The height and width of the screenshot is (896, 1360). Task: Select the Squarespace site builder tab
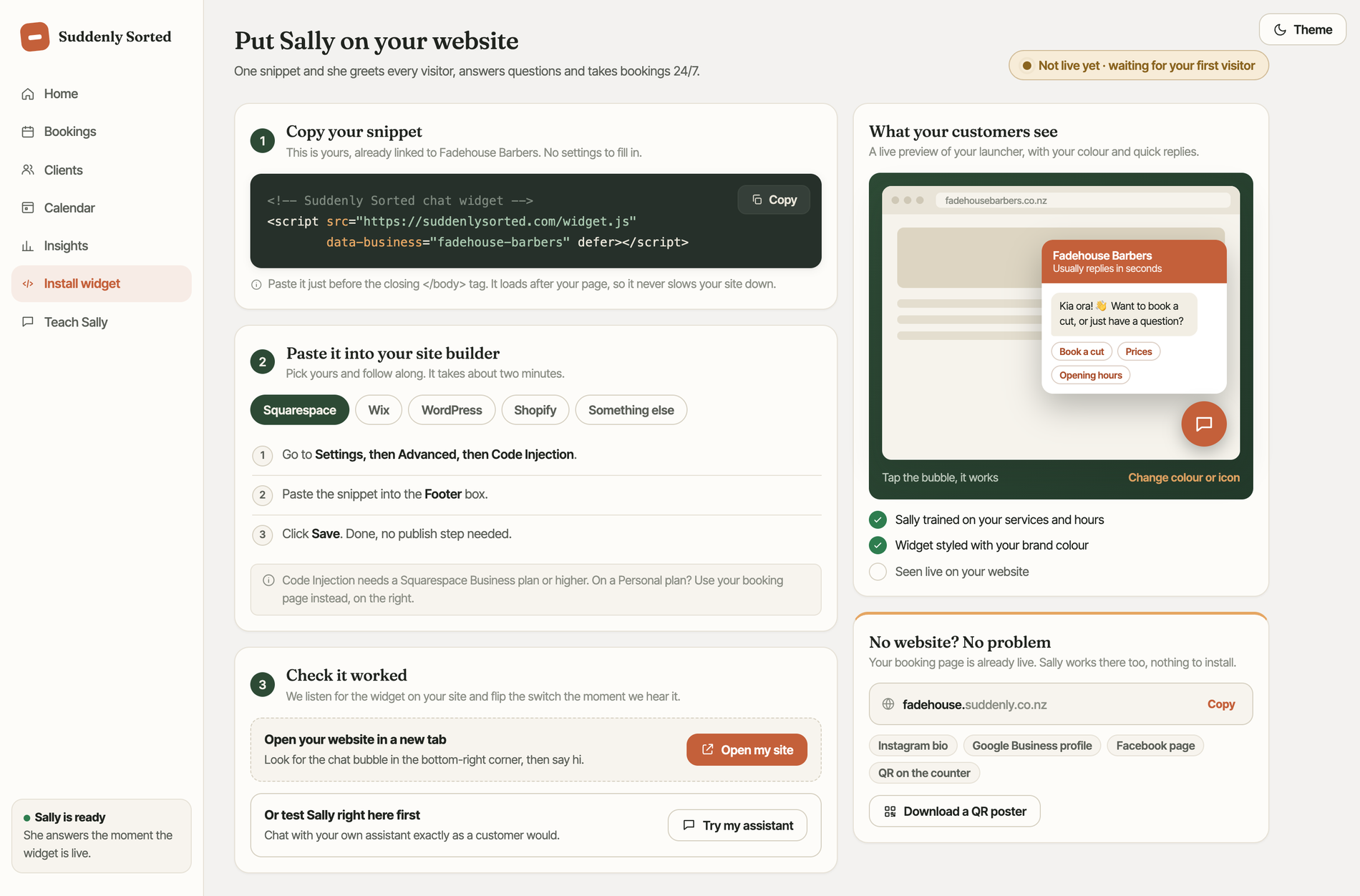click(x=299, y=410)
